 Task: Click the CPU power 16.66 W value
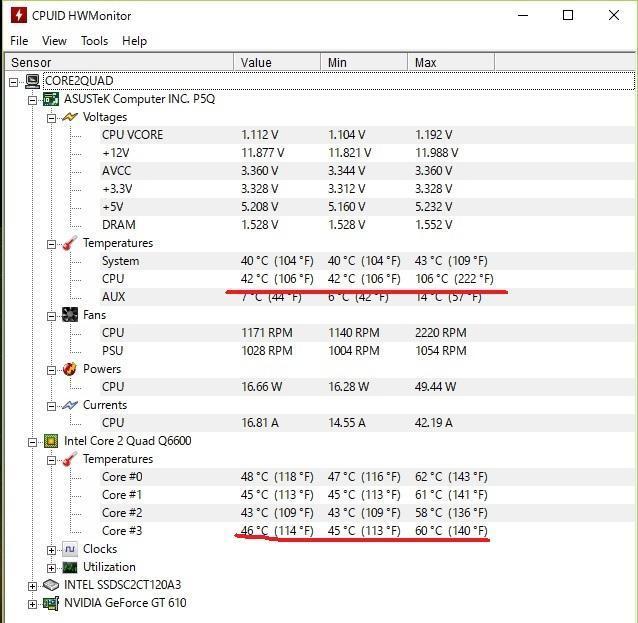pos(261,387)
